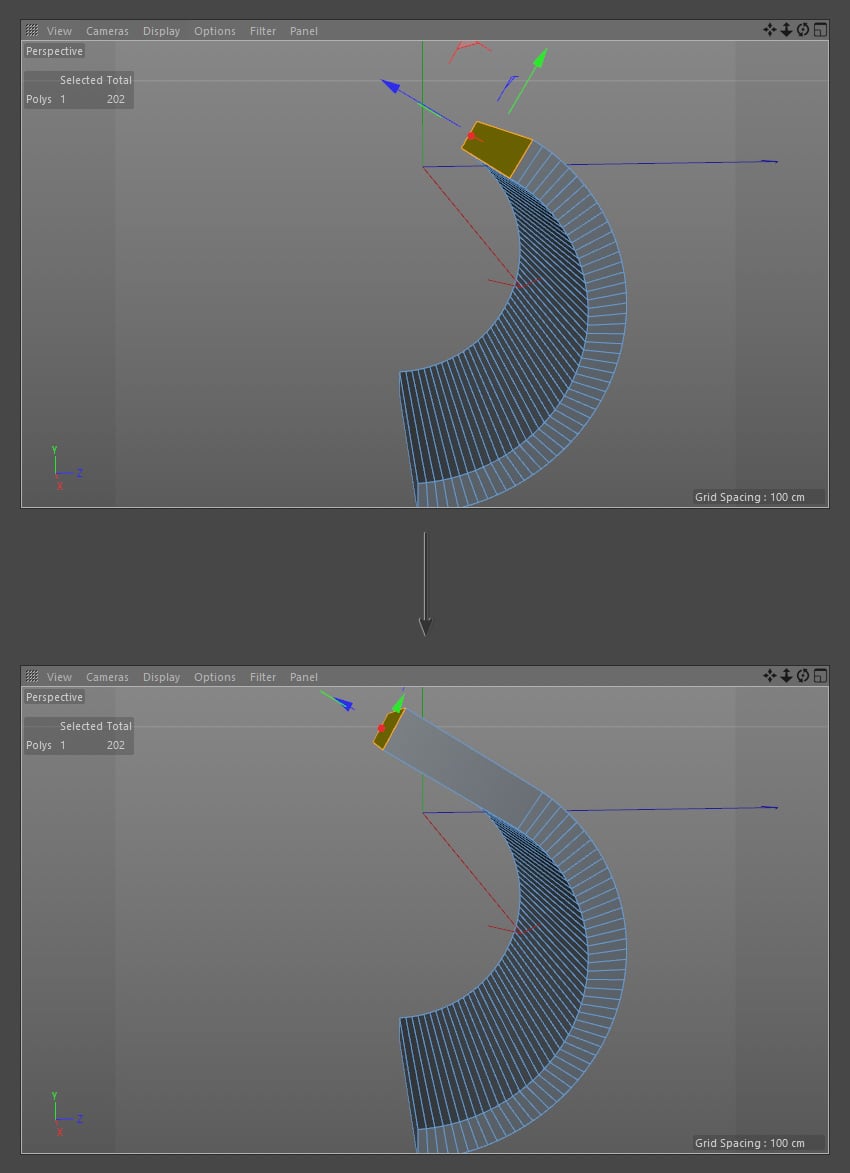Image resolution: width=850 pixels, height=1173 pixels.
Task: Click the grip handle icon of top viewport
Action: 31,31
